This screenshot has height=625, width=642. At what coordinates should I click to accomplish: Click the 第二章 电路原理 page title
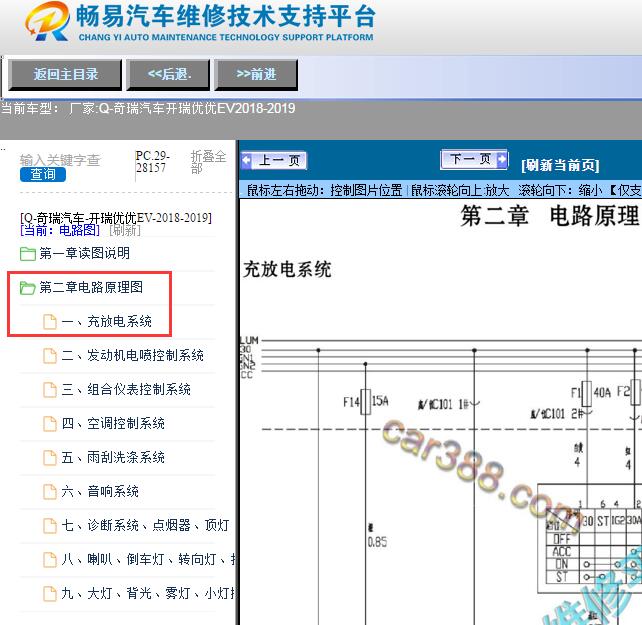pyautogui.click(x=549, y=215)
